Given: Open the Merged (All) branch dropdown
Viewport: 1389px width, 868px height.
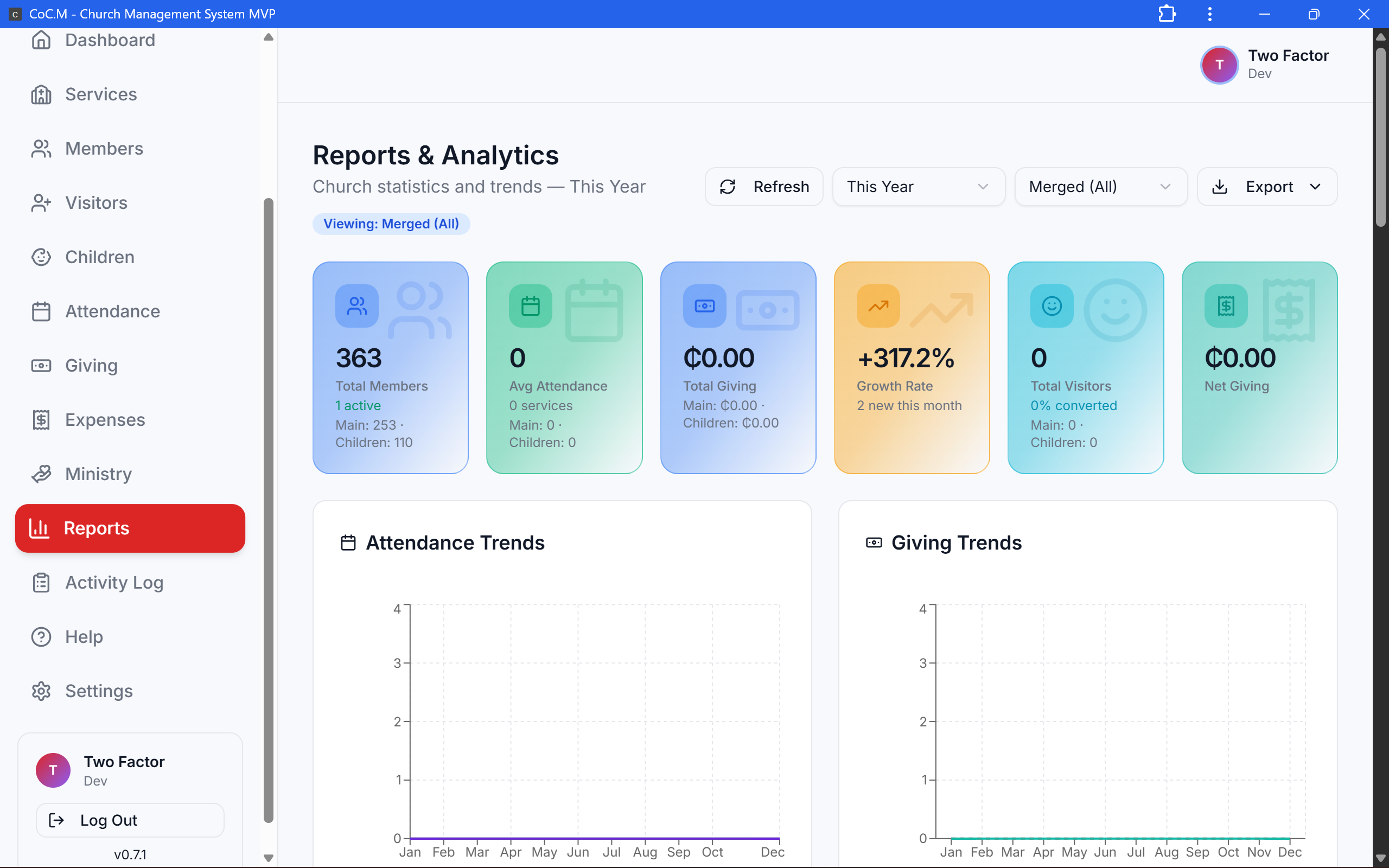Looking at the screenshot, I should [x=1100, y=187].
